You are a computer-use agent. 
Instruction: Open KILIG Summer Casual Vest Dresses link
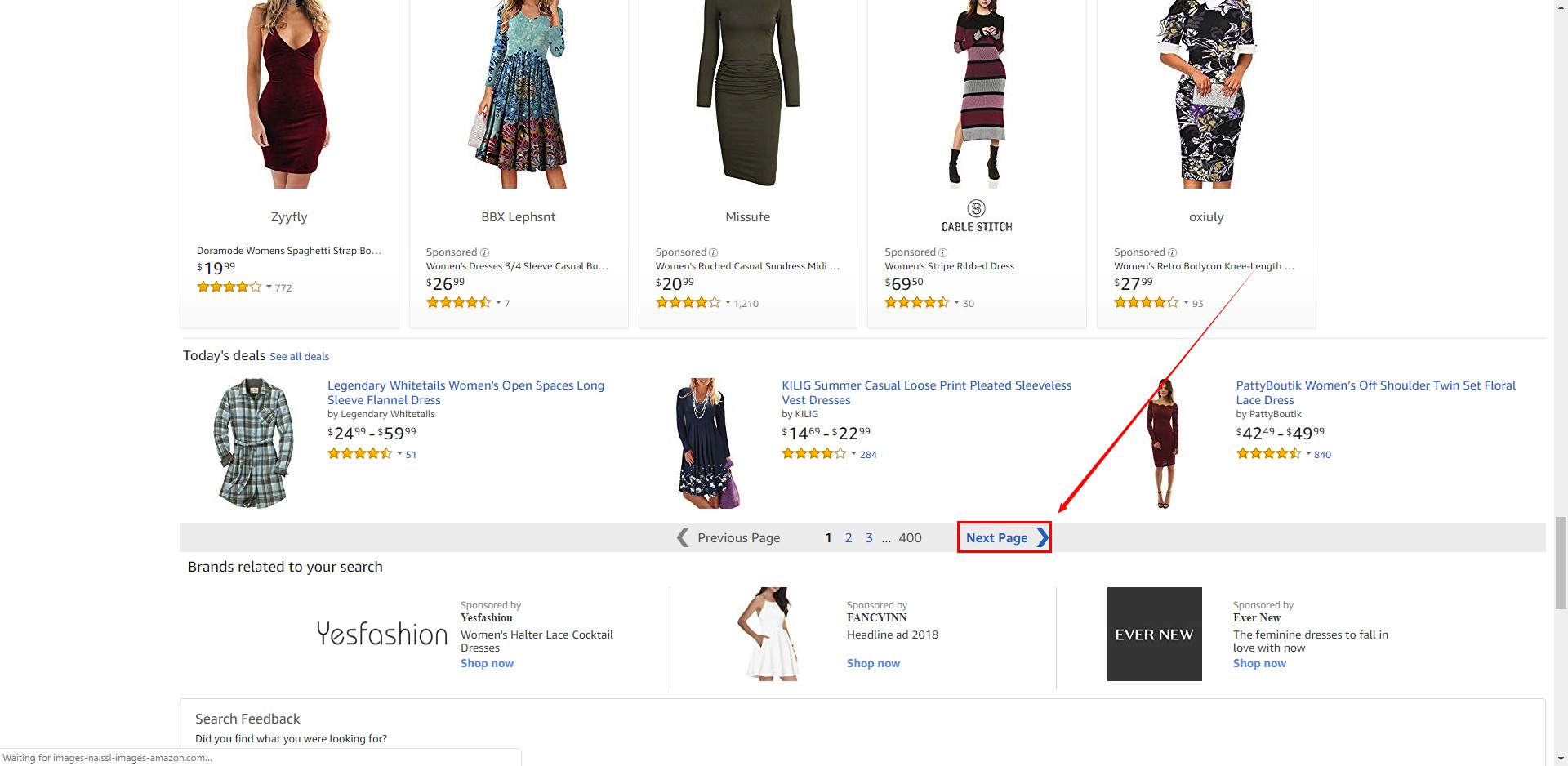pos(926,393)
